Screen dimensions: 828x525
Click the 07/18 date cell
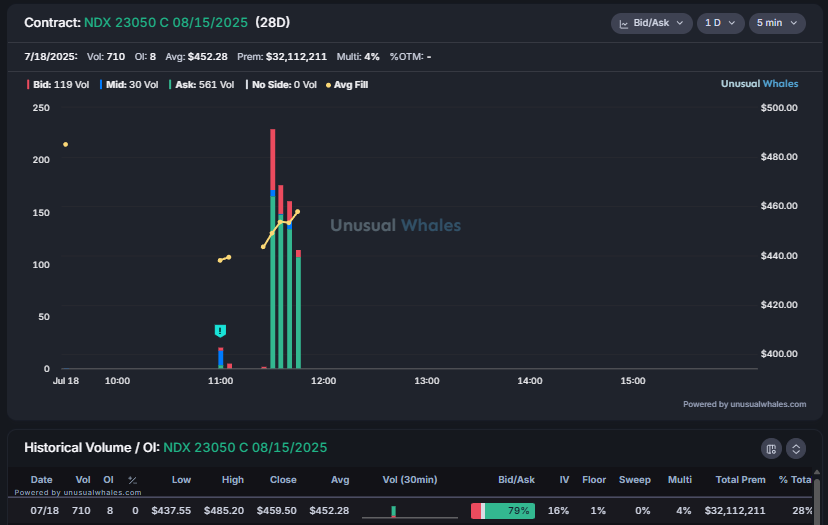pos(44,511)
